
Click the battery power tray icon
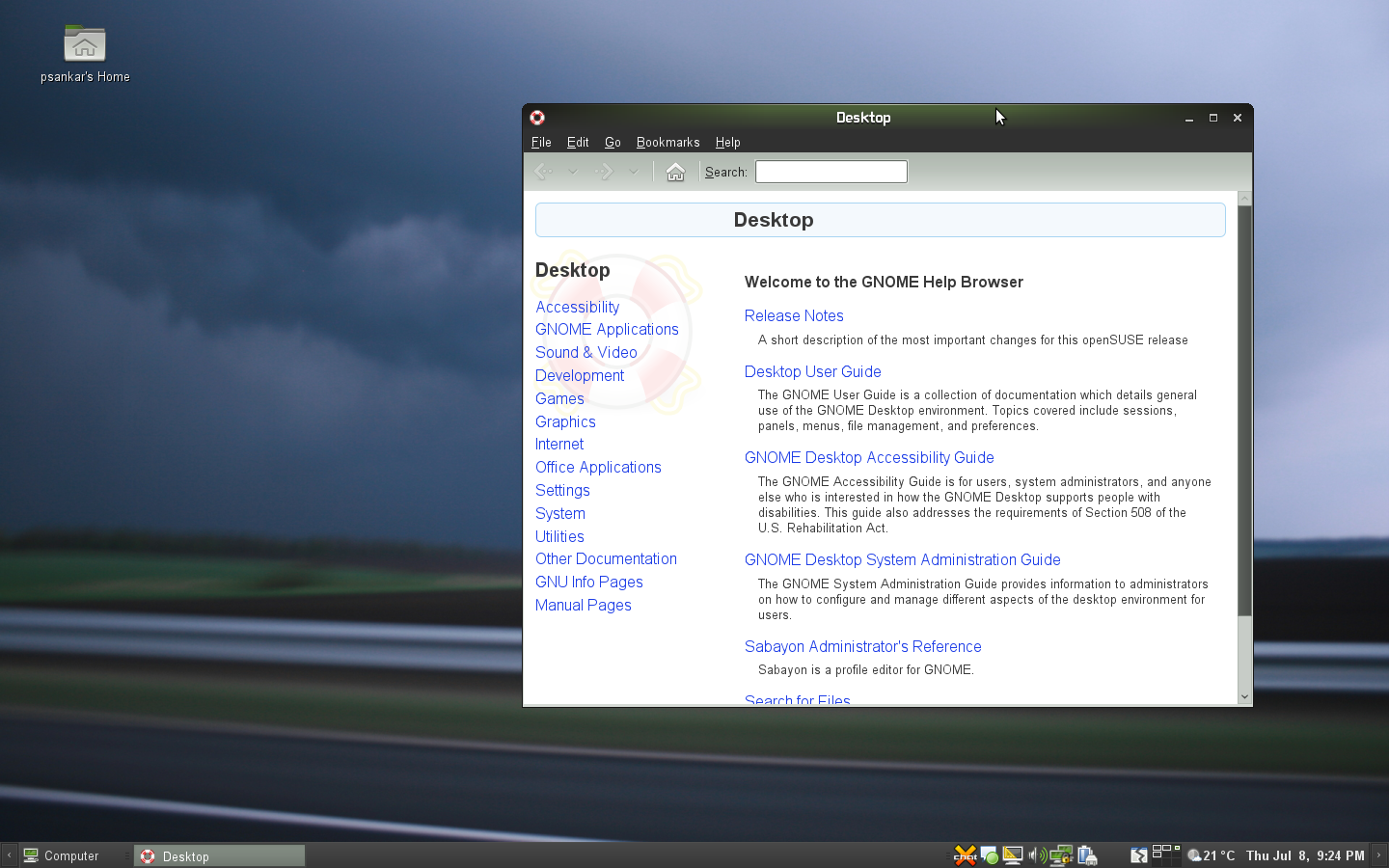pyautogui.click(x=1087, y=855)
